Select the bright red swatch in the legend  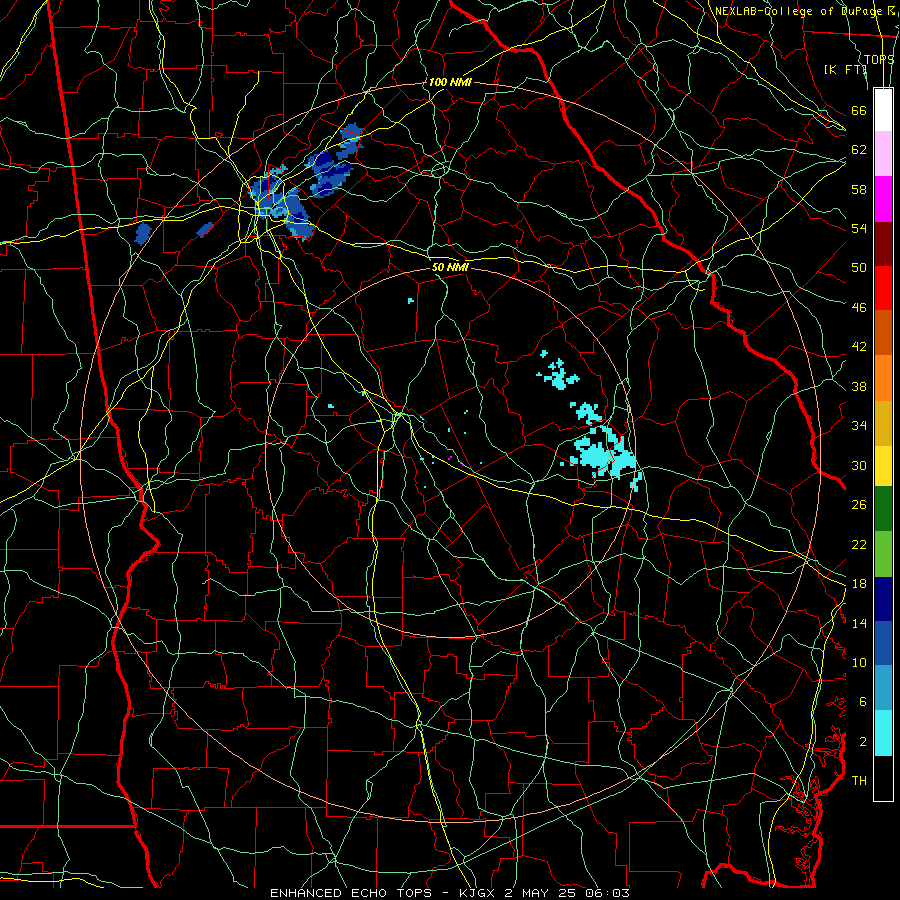883,288
